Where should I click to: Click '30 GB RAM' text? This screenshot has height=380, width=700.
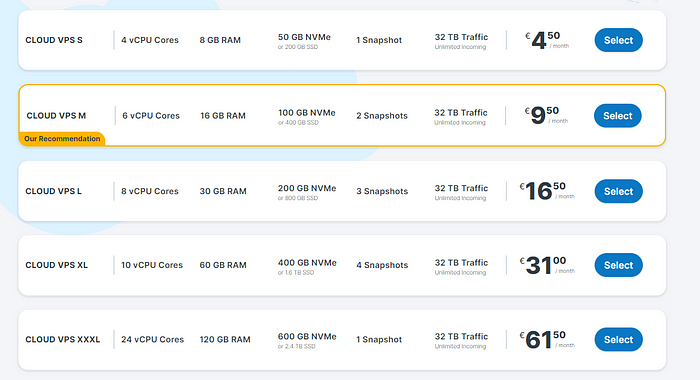223,191
